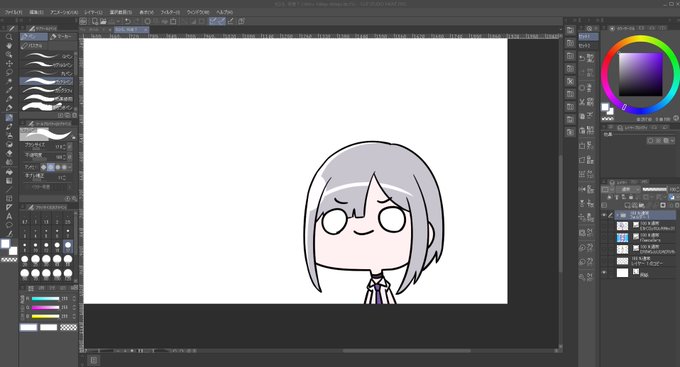Select the Eyedropper tool

pos(9,90)
